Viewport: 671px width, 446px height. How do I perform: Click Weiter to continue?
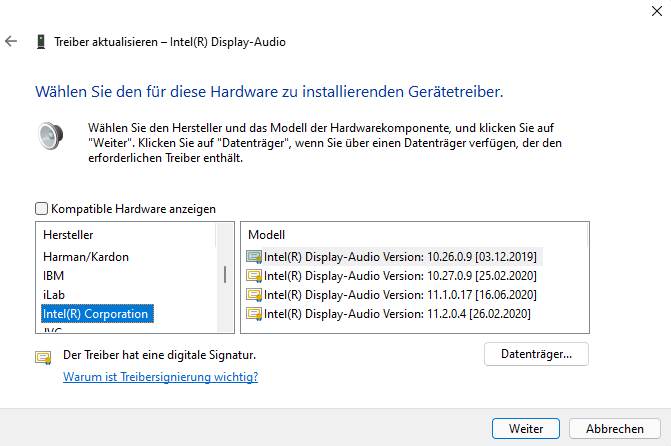coord(526,428)
